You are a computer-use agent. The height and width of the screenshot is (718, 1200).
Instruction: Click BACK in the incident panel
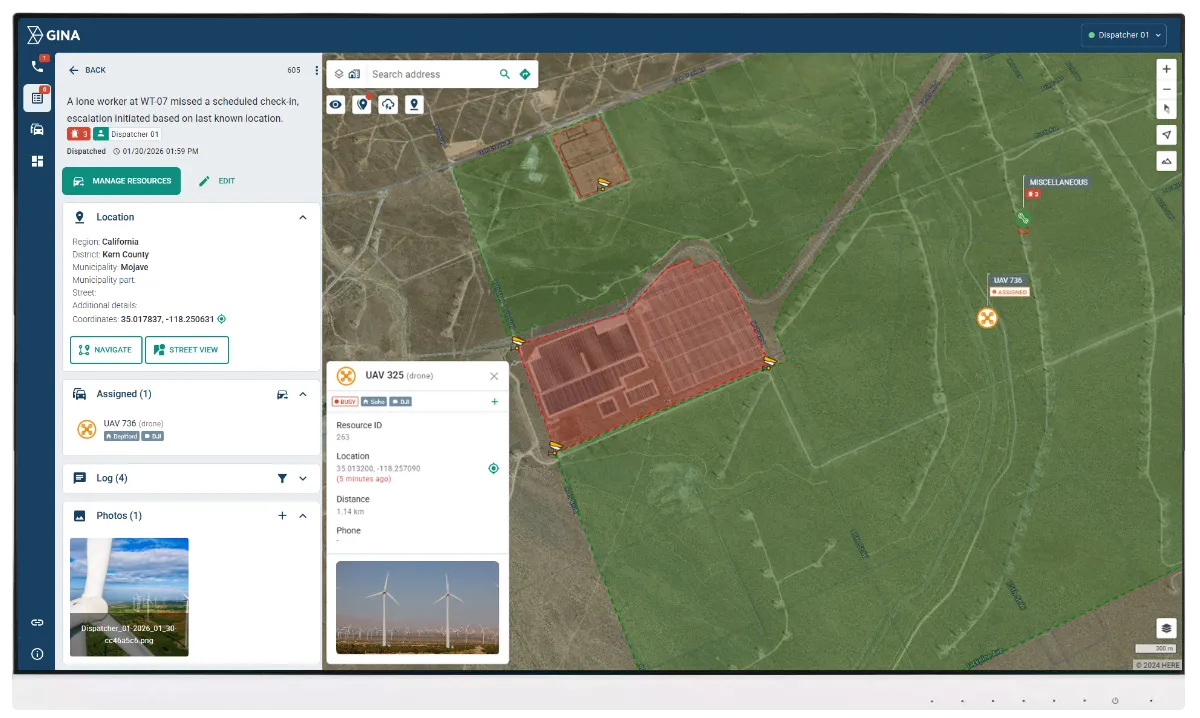pos(87,70)
